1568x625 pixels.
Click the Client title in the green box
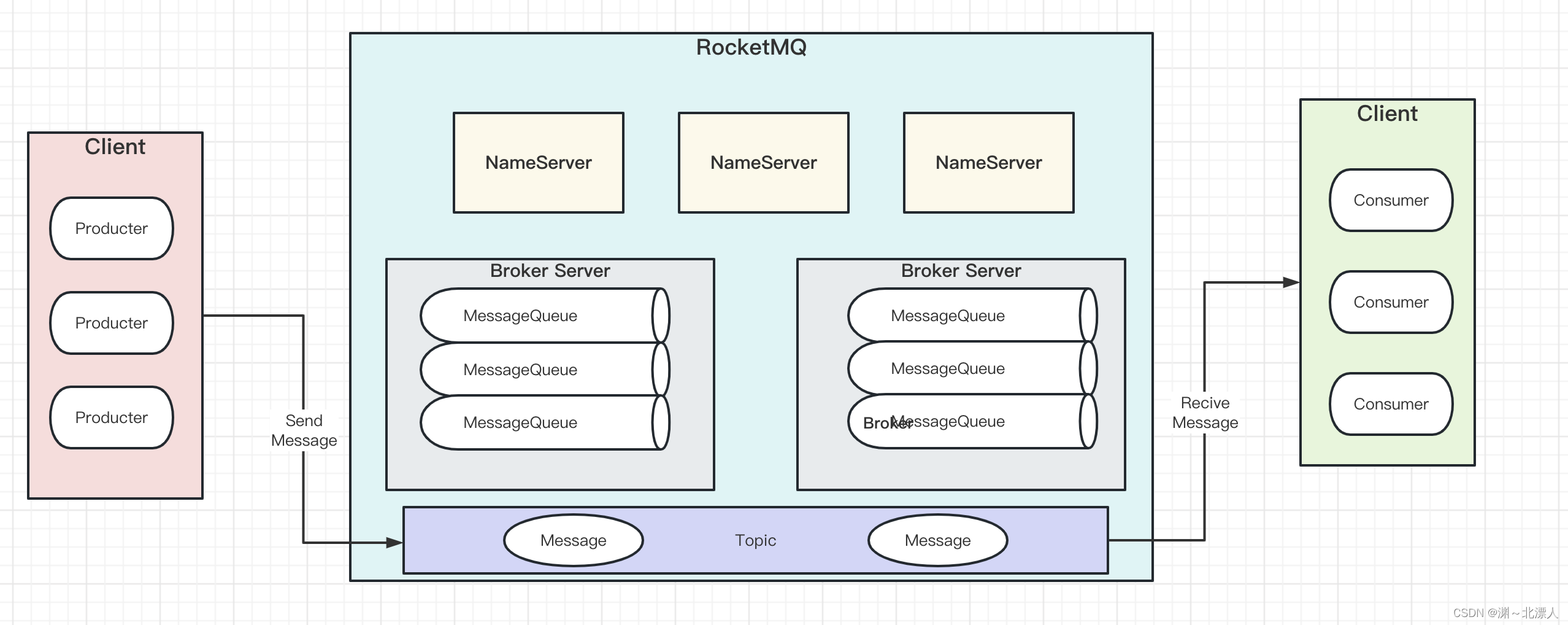pyautogui.click(x=1387, y=114)
